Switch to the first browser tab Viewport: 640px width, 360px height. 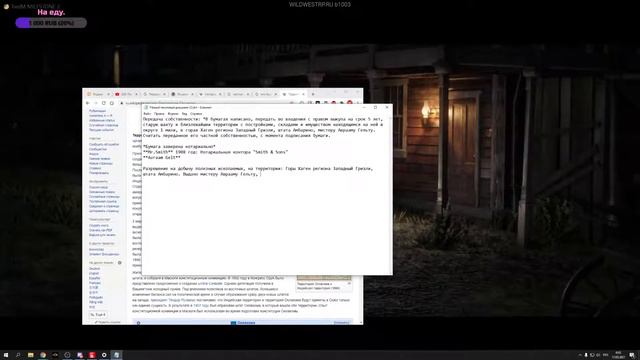(x=99, y=94)
